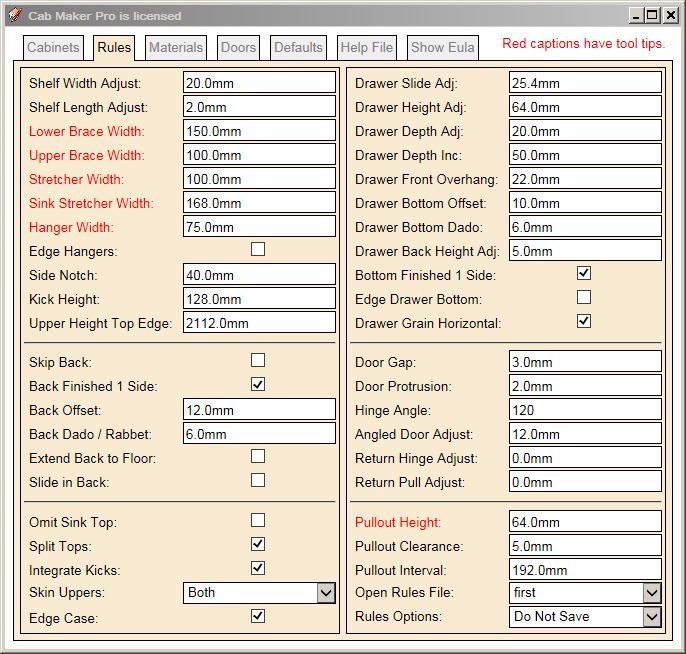Click the Cab Maker Pro title bar icon
Screen dimensions: 686x654
[x=14, y=15]
